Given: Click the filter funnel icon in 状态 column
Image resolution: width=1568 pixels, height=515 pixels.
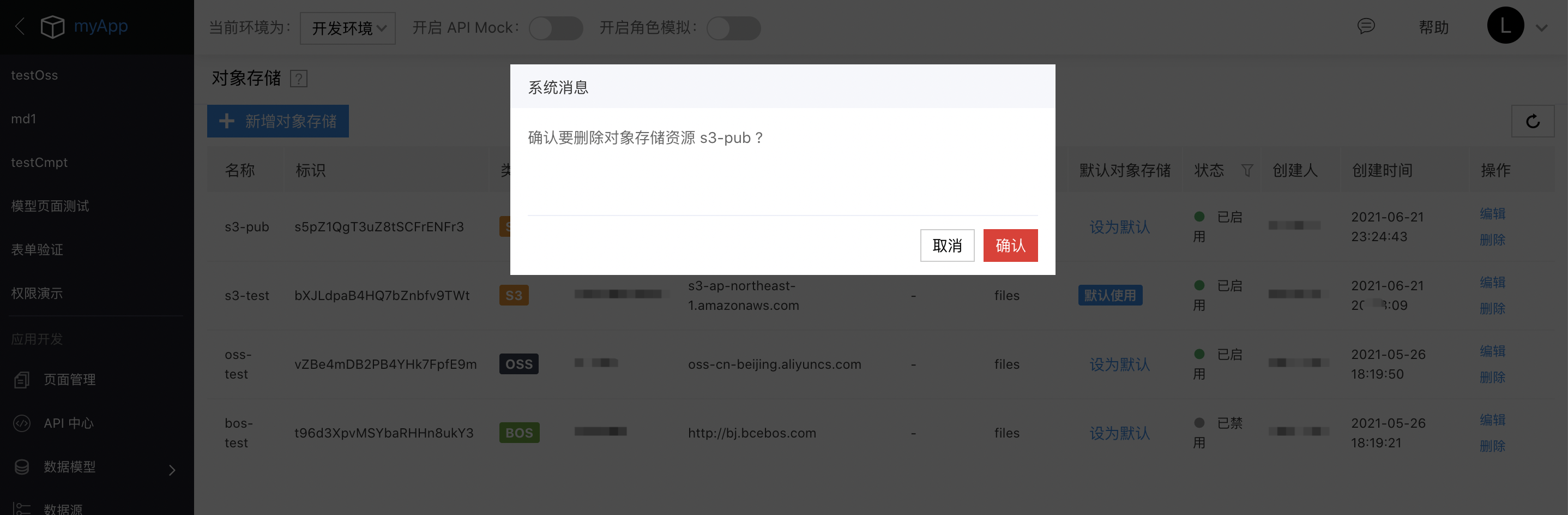Looking at the screenshot, I should click(x=1247, y=170).
